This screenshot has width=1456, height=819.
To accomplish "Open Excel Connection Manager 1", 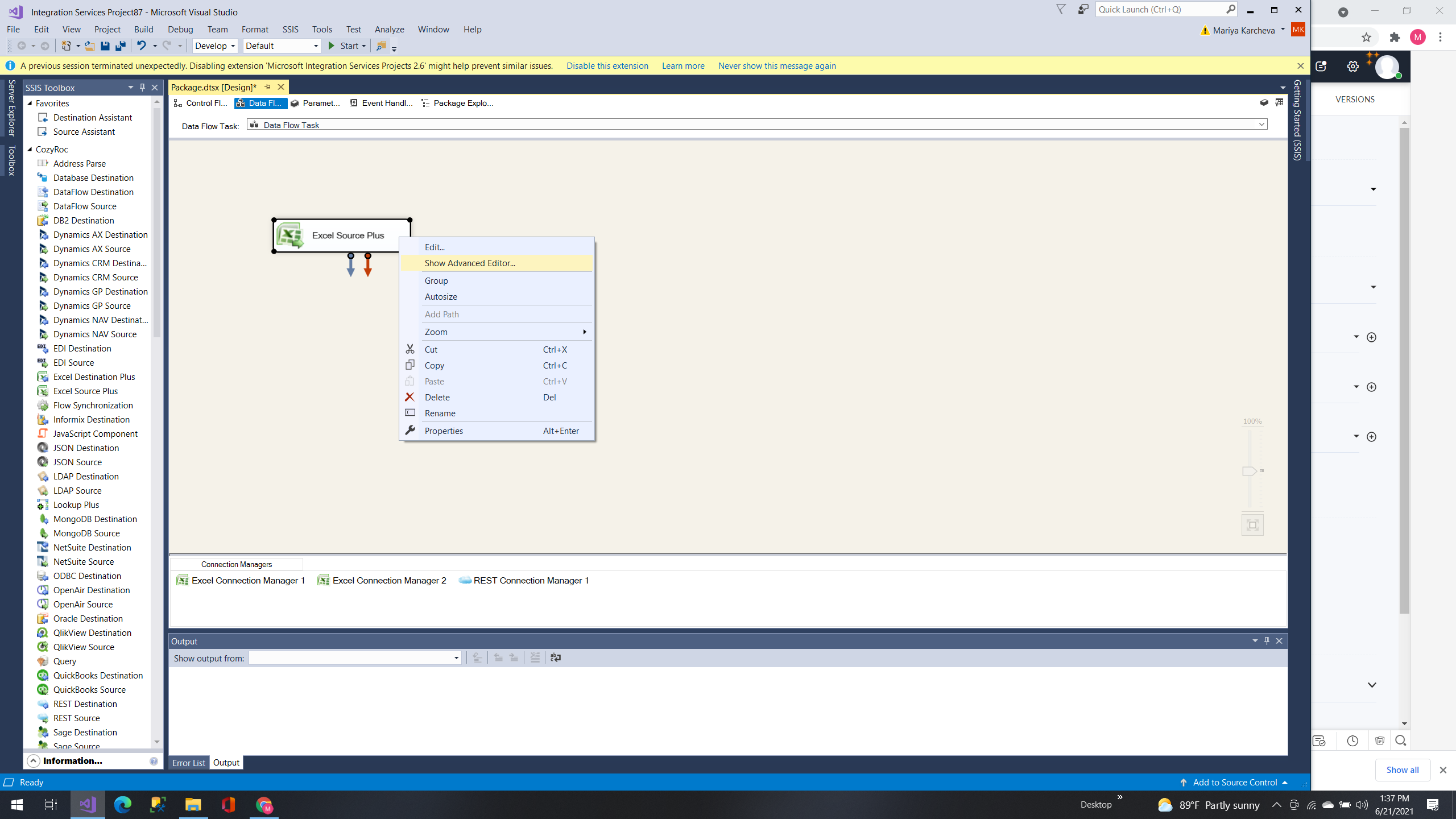I will coord(241,580).
